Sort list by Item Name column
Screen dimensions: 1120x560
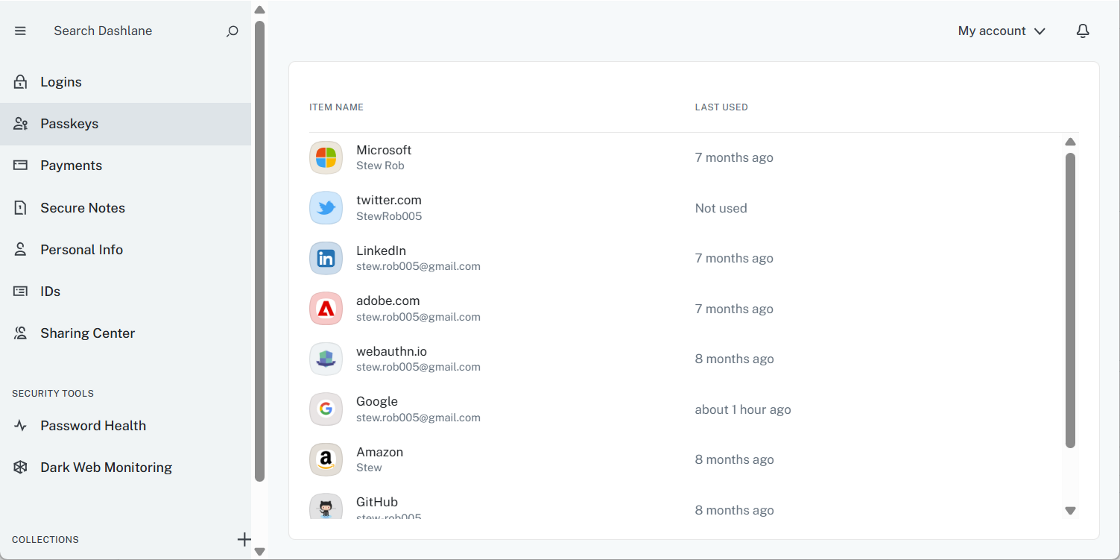tap(336, 107)
